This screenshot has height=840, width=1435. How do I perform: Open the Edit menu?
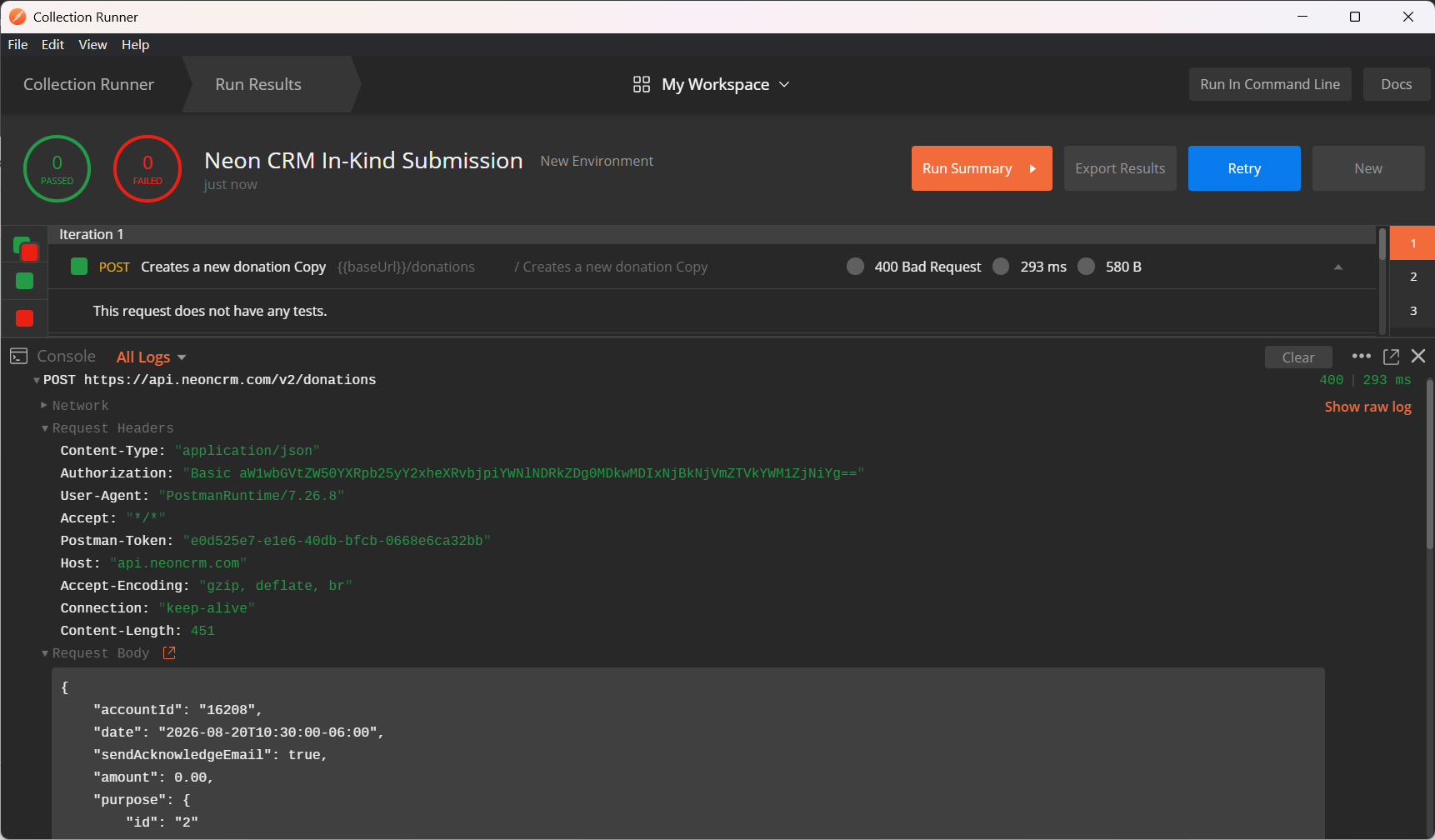point(52,44)
